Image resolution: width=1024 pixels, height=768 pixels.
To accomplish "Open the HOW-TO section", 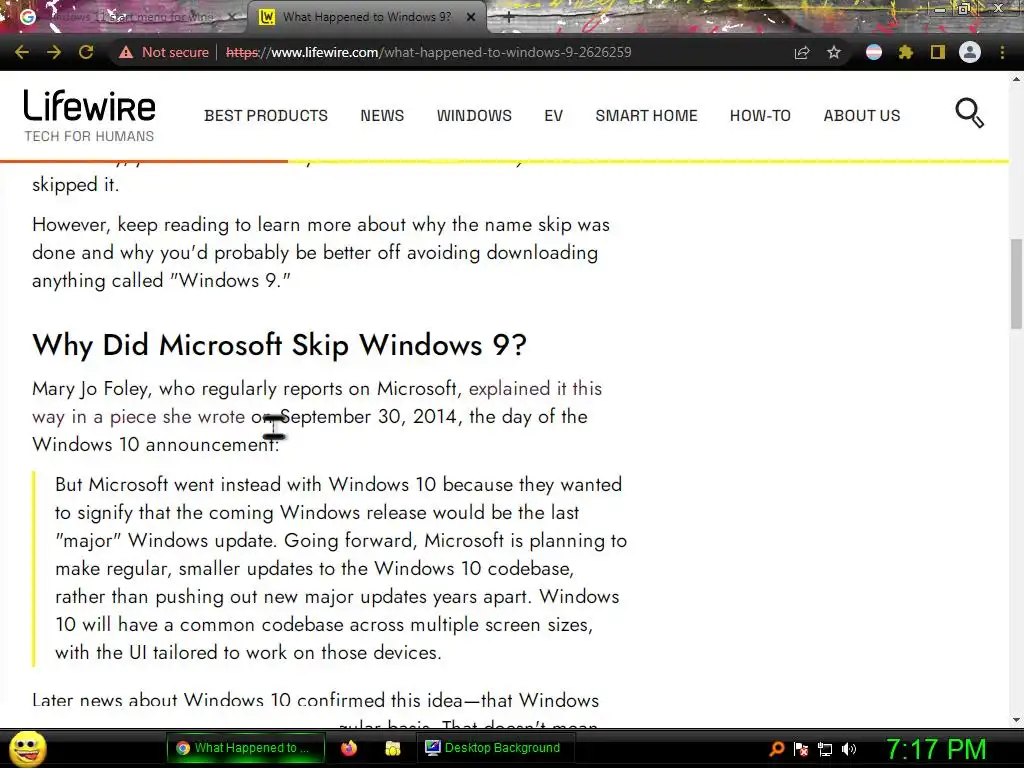I will (760, 116).
